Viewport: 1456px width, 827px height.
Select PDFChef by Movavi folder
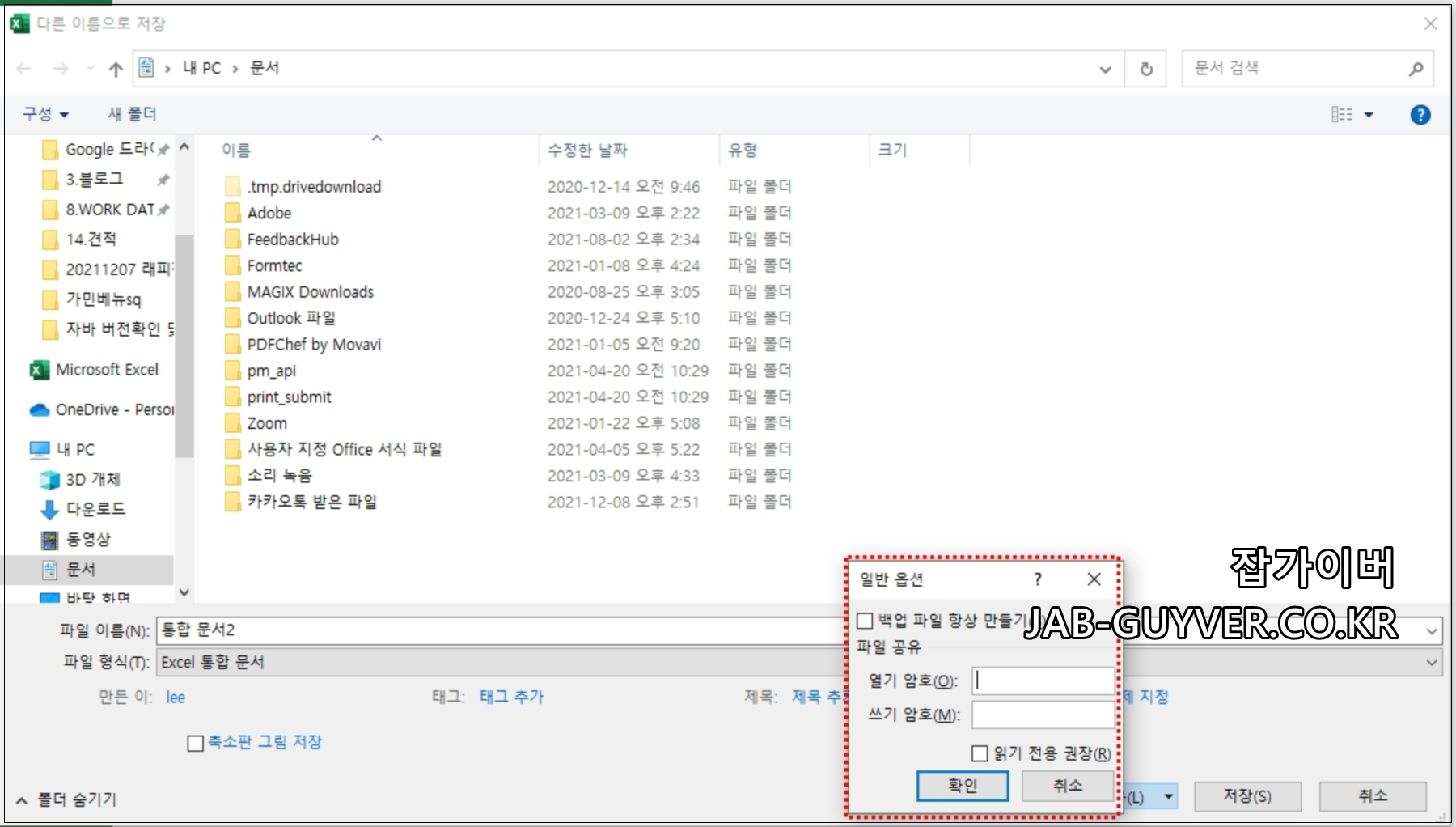(303, 344)
